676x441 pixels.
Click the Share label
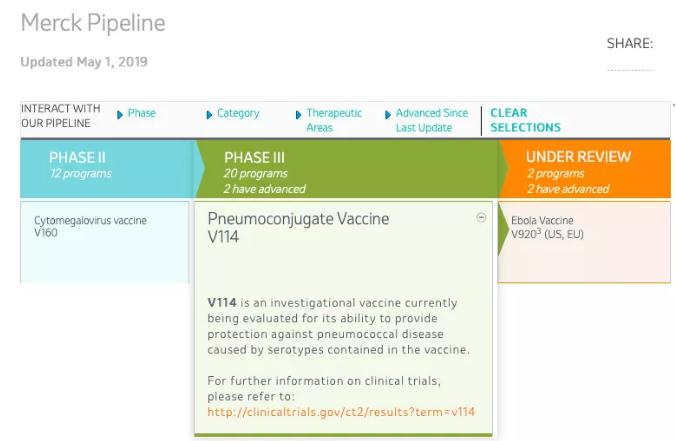click(x=629, y=44)
